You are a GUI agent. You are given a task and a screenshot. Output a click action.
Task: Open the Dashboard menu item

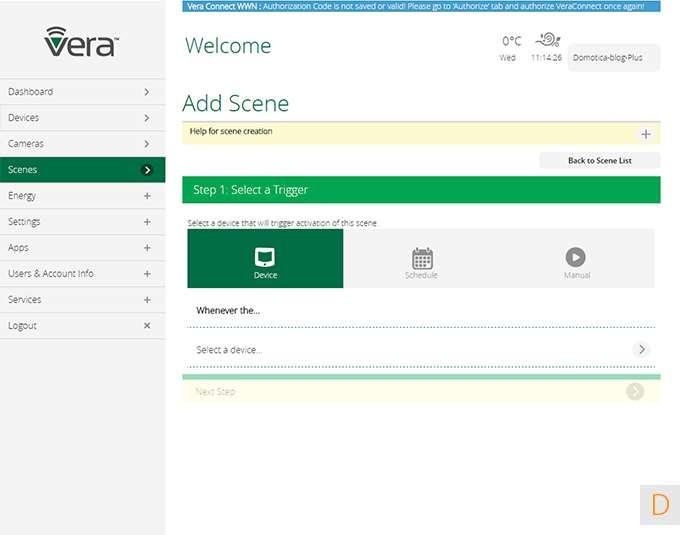click(x=82, y=92)
